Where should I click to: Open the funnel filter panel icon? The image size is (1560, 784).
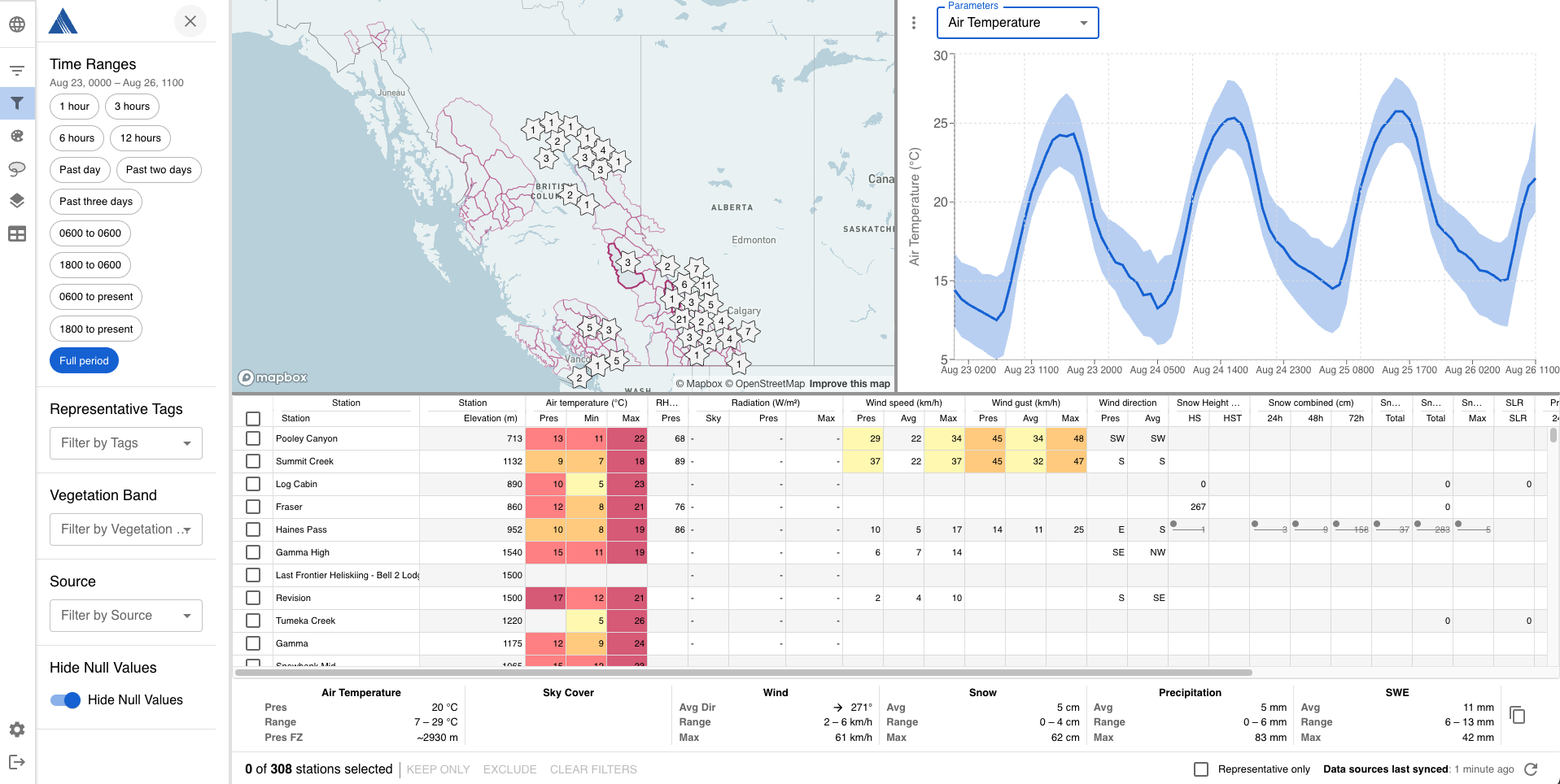(17, 103)
